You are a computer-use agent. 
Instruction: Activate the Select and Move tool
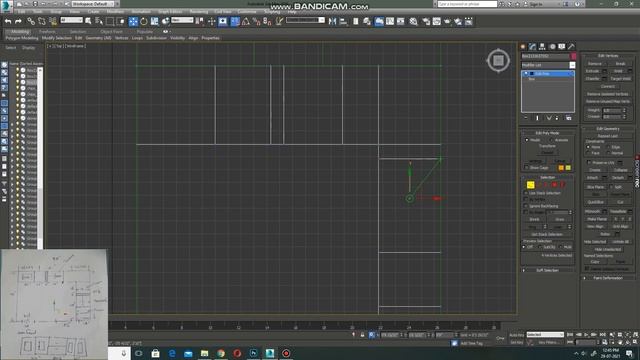[133, 21]
